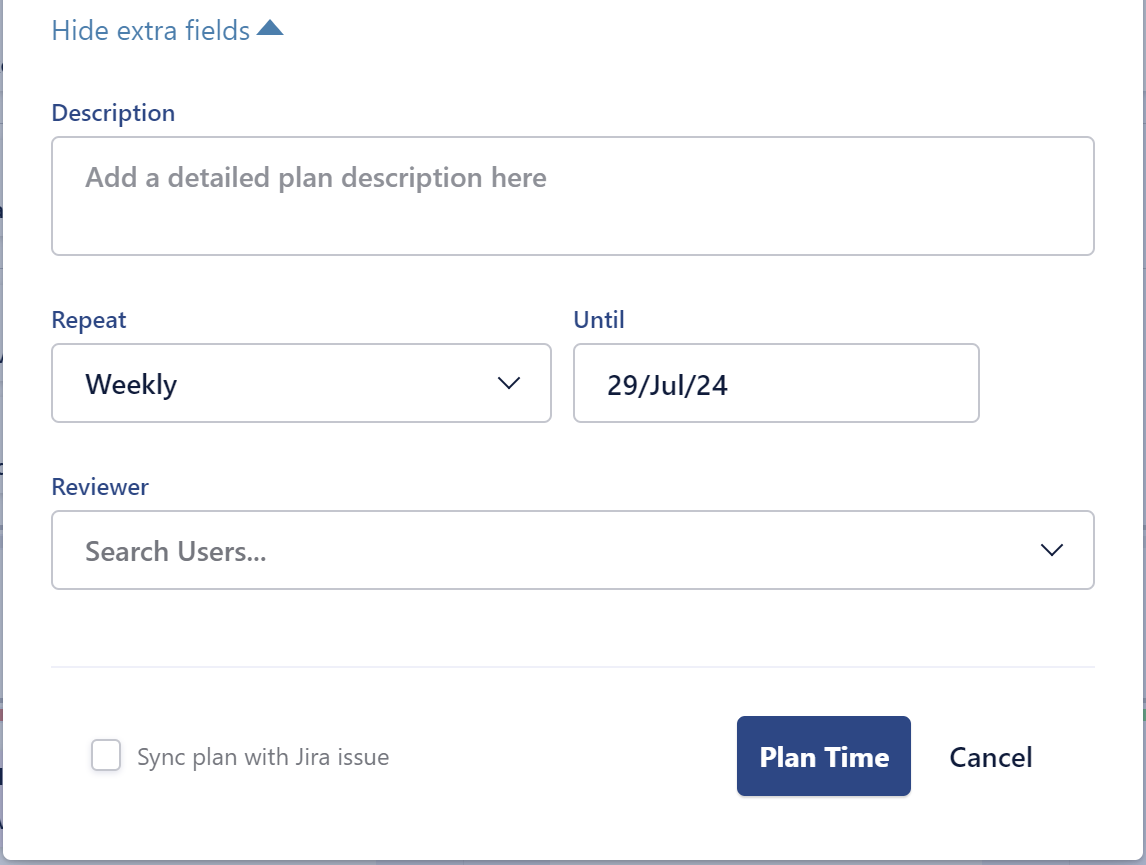The height and width of the screenshot is (865, 1146).
Task: Expand the Reviewer user search dropdown
Action: (1050, 550)
